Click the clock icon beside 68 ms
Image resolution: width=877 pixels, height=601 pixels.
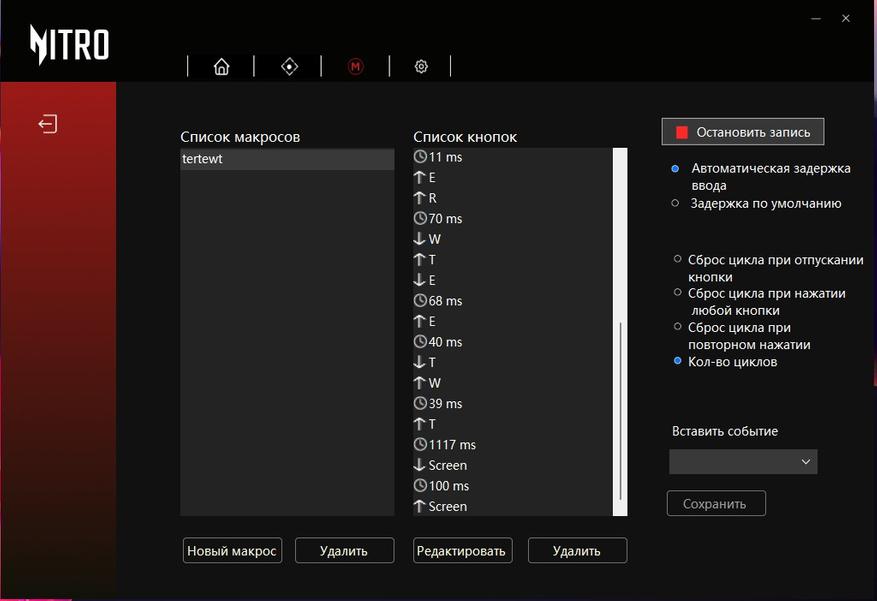pos(420,300)
